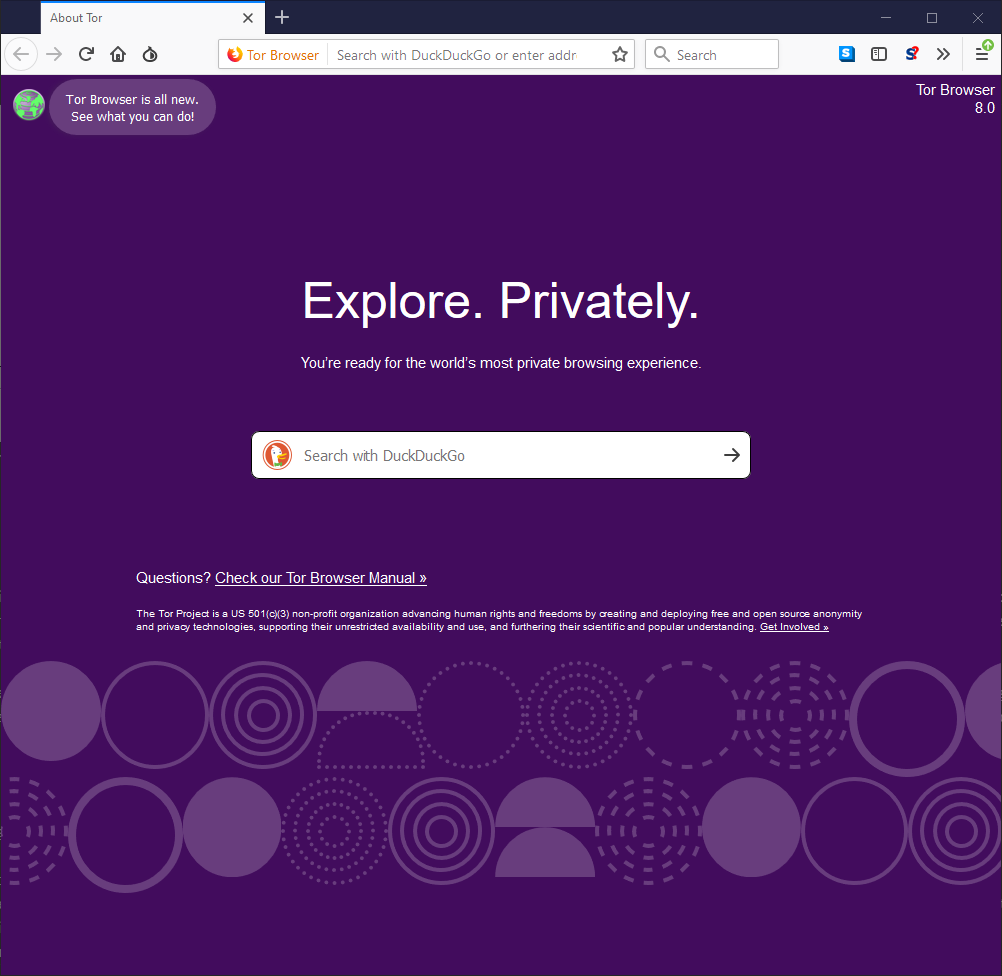Open the NoScript S icon
The image size is (1002, 976).
click(912, 54)
